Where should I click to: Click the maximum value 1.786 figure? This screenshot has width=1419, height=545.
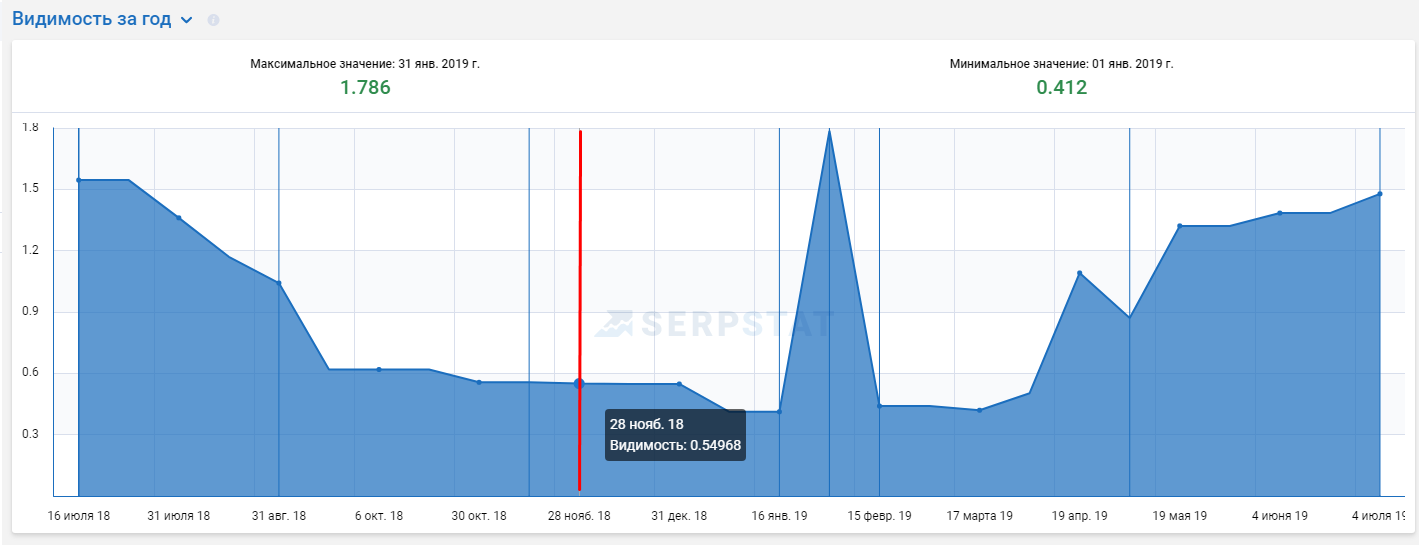[365, 87]
